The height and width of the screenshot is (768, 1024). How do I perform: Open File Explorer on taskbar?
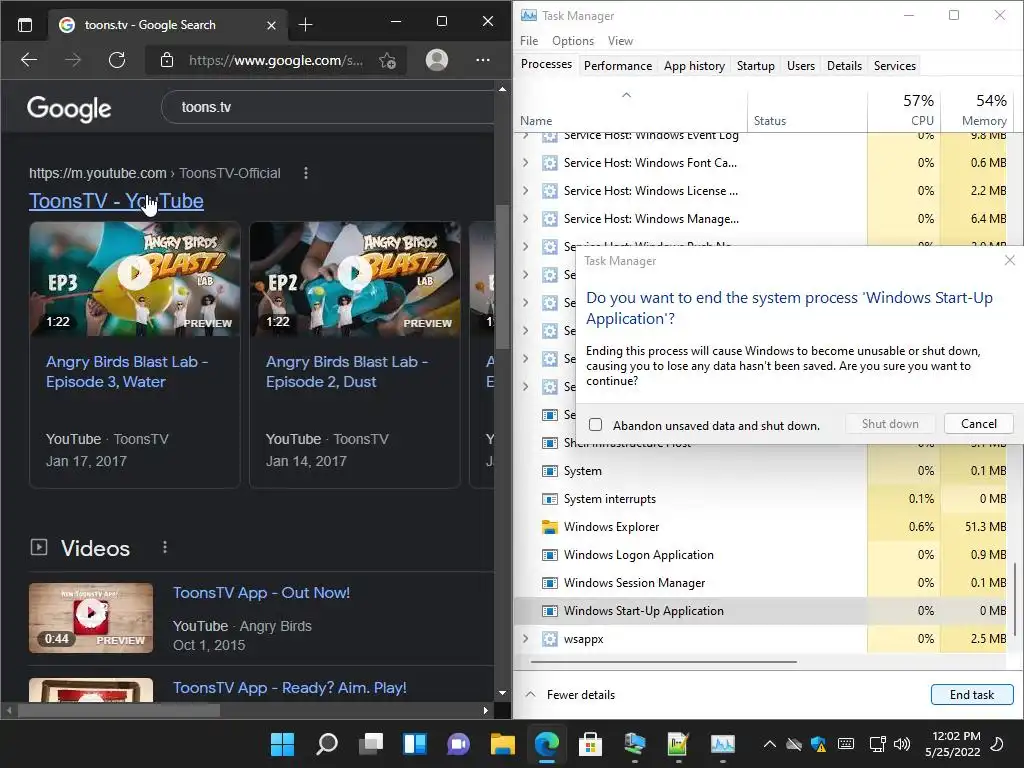click(503, 744)
